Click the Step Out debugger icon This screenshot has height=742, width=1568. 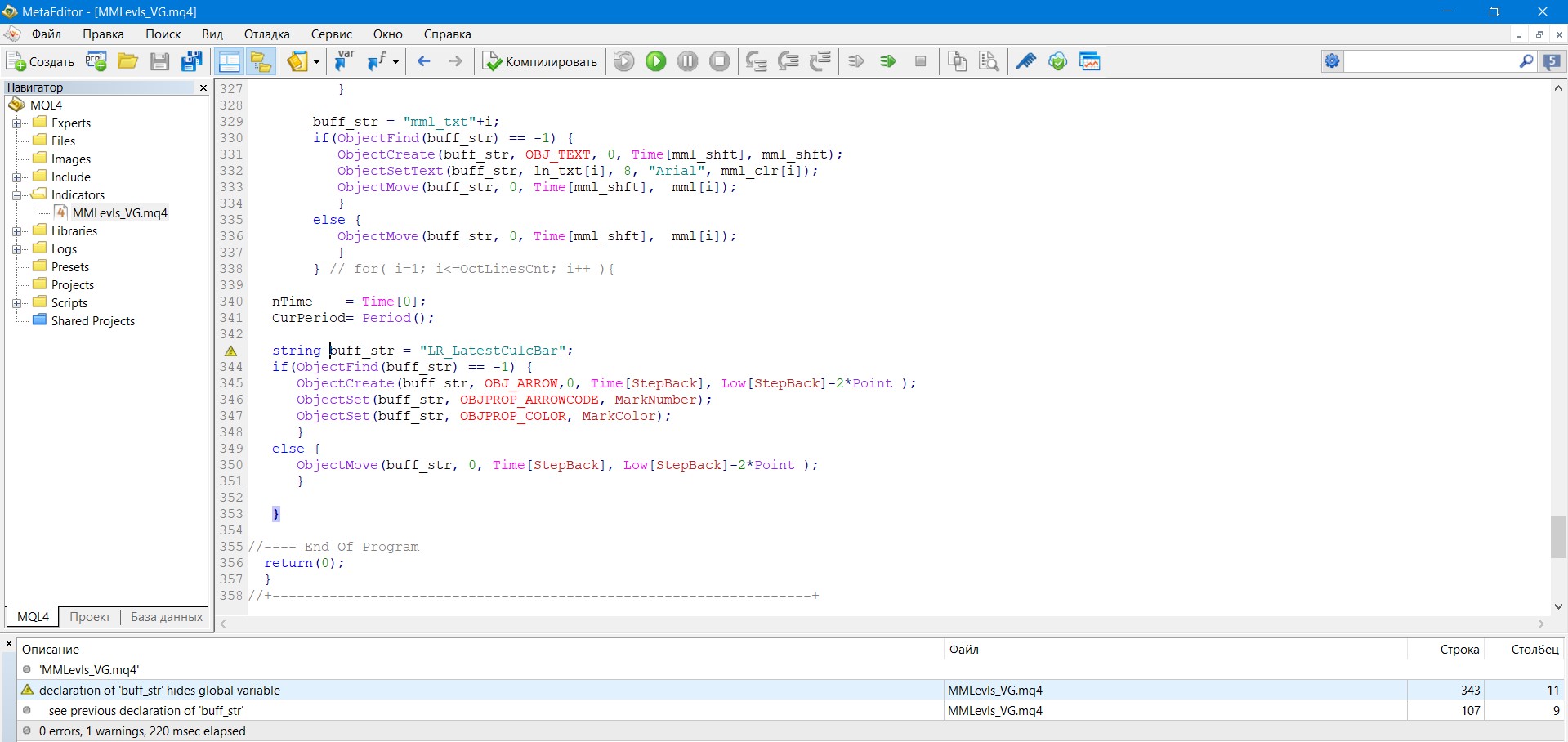click(x=820, y=61)
